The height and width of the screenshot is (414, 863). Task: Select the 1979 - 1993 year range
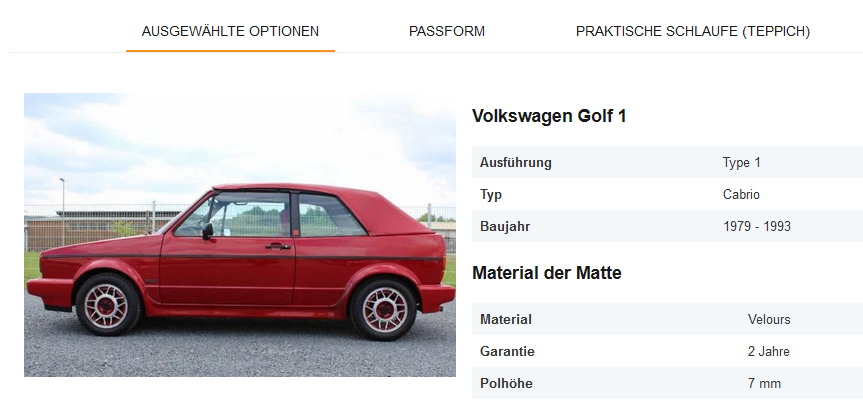pyautogui.click(x=757, y=226)
